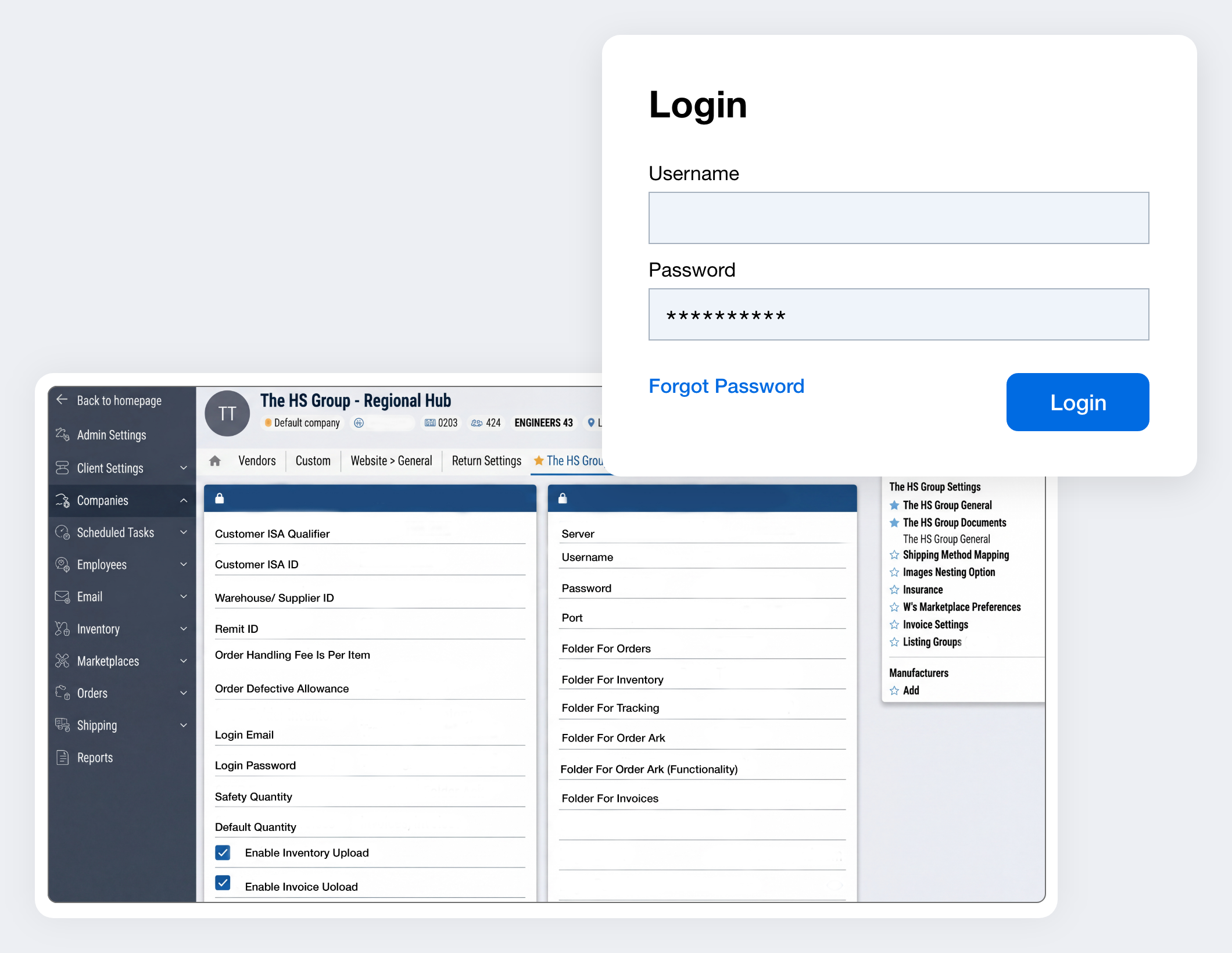Toggle Enable Invoice Upload checkbox

pyautogui.click(x=223, y=883)
